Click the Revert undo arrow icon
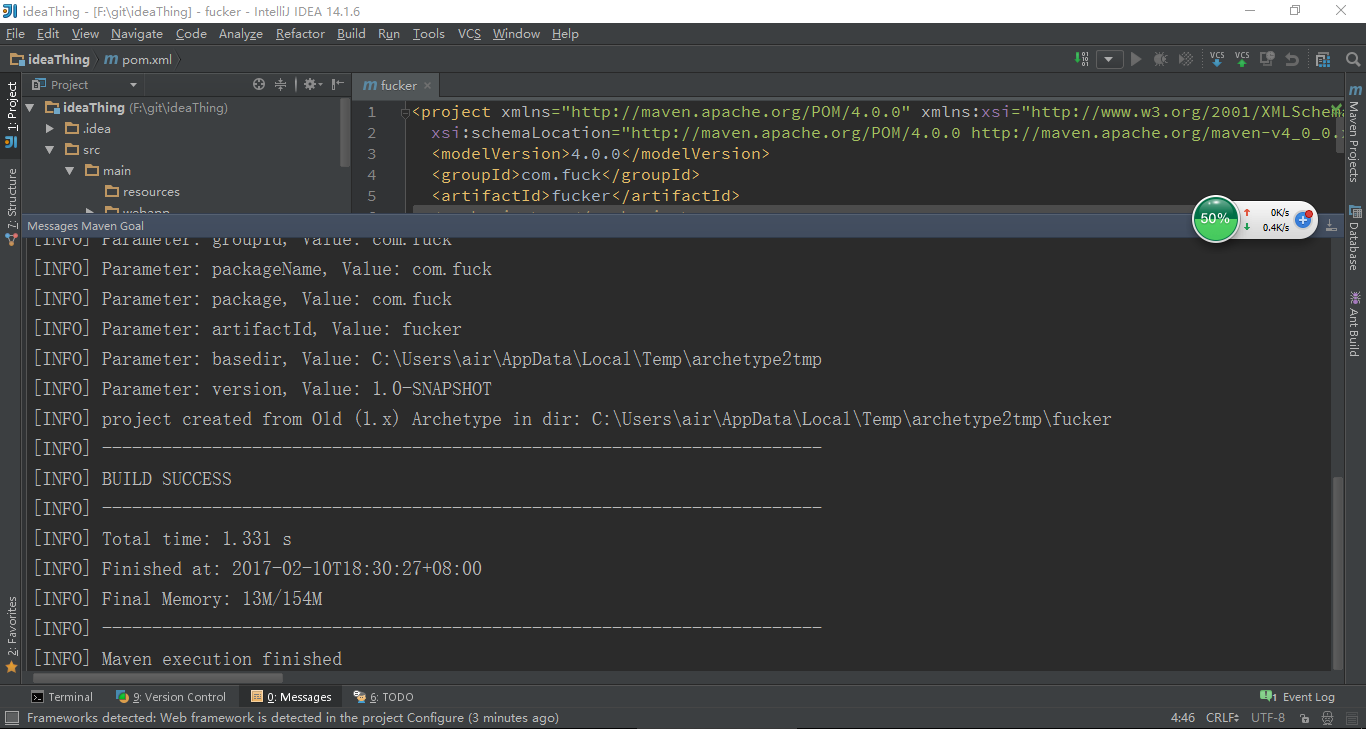Image resolution: width=1366 pixels, height=729 pixels. (1292, 59)
